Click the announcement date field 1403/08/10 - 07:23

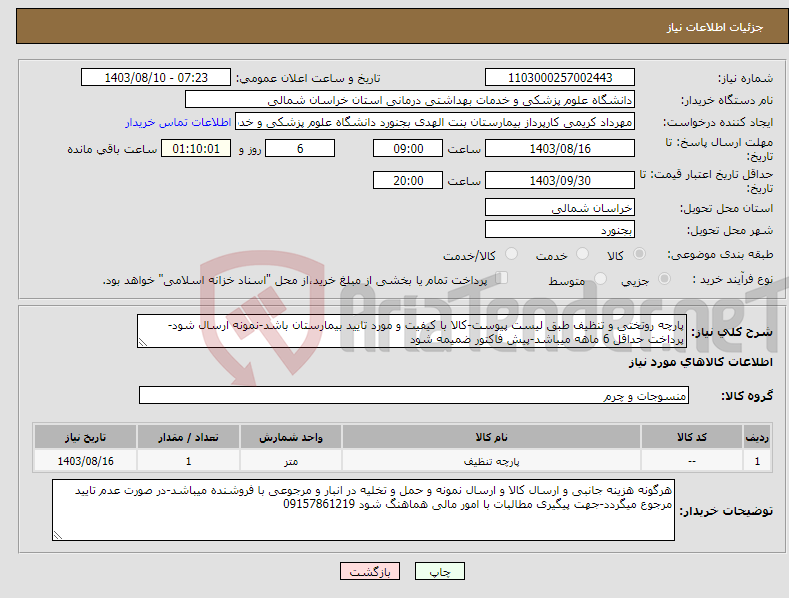(x=156, y=78)
